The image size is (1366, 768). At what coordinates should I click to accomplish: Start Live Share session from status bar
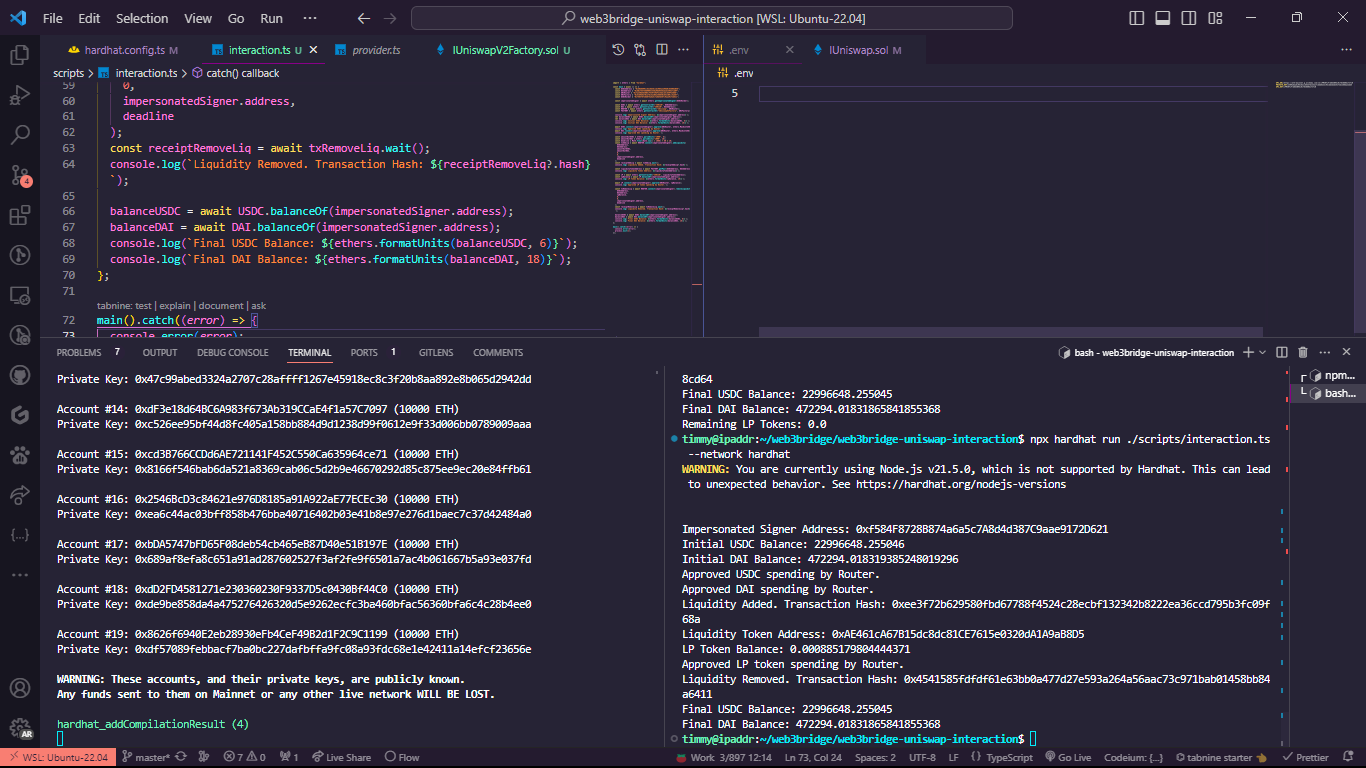click(341, 757)
